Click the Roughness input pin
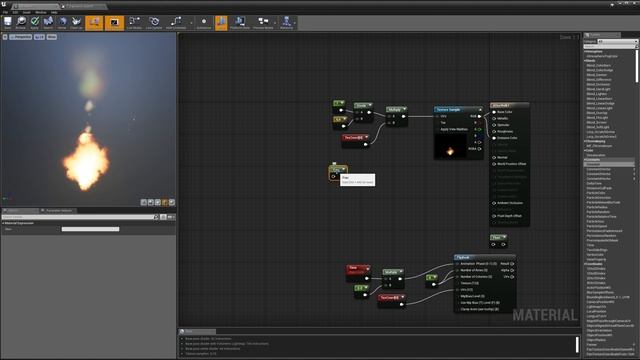640x360 pixels. 494,131
